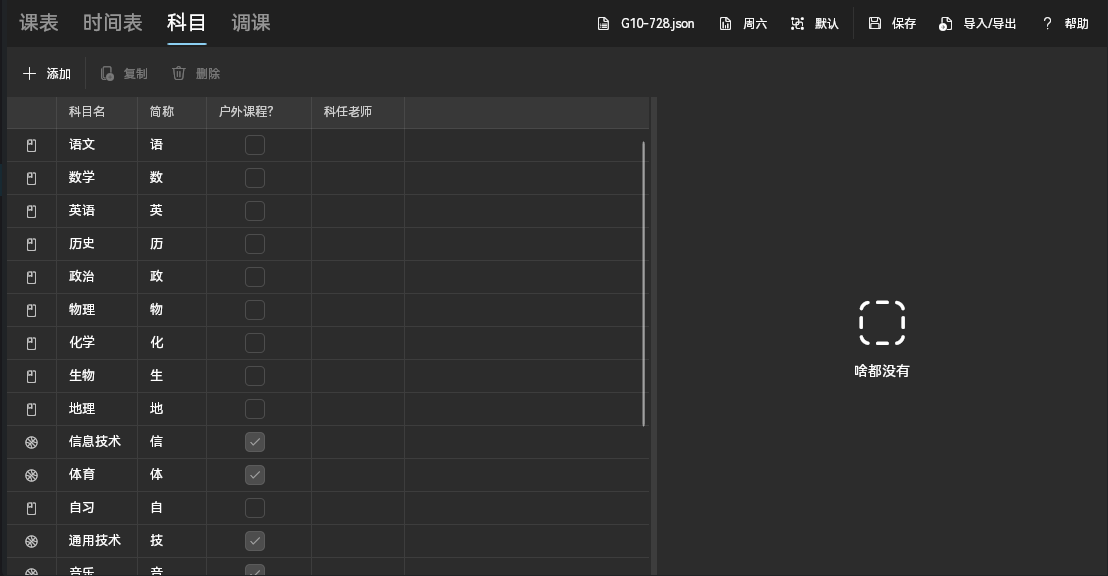Click the G10-728.json file icon

point(603,24)
